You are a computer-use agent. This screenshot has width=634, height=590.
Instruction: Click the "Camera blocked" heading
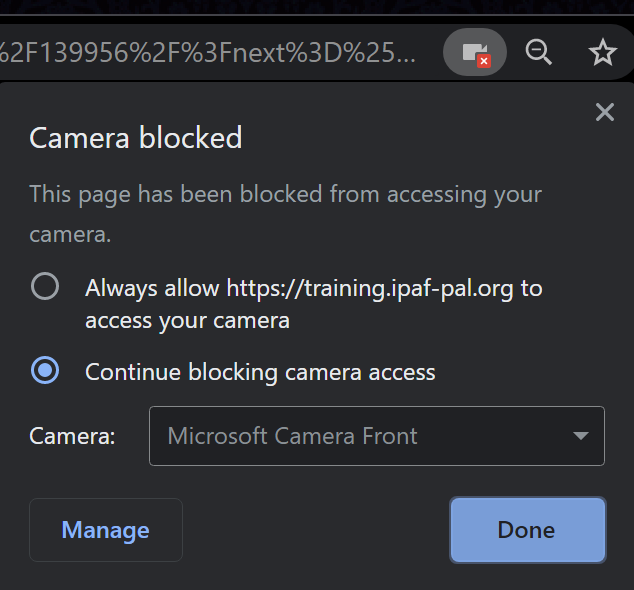tap(135, 137)
